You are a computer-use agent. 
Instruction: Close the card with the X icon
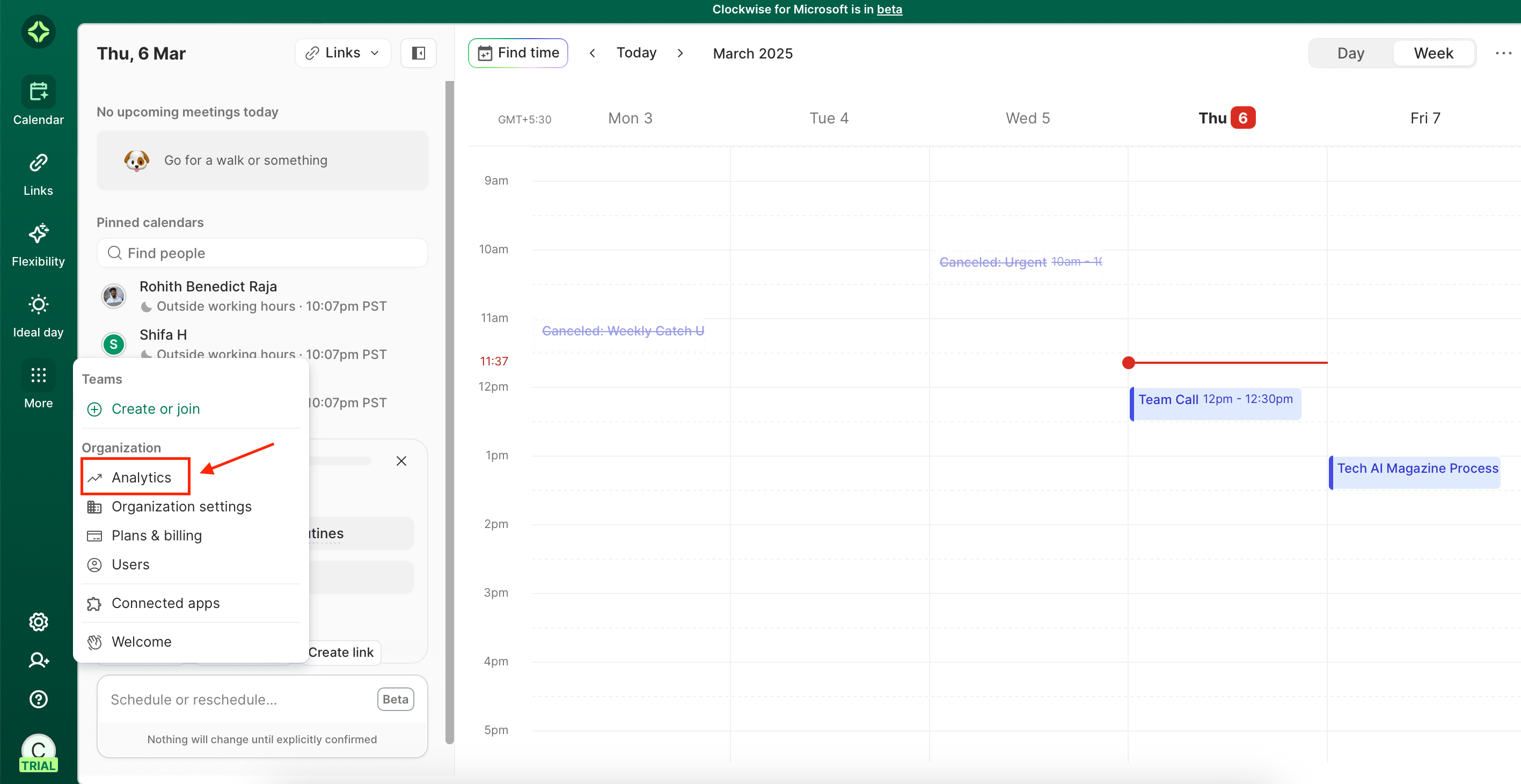(x=401, y=461)
